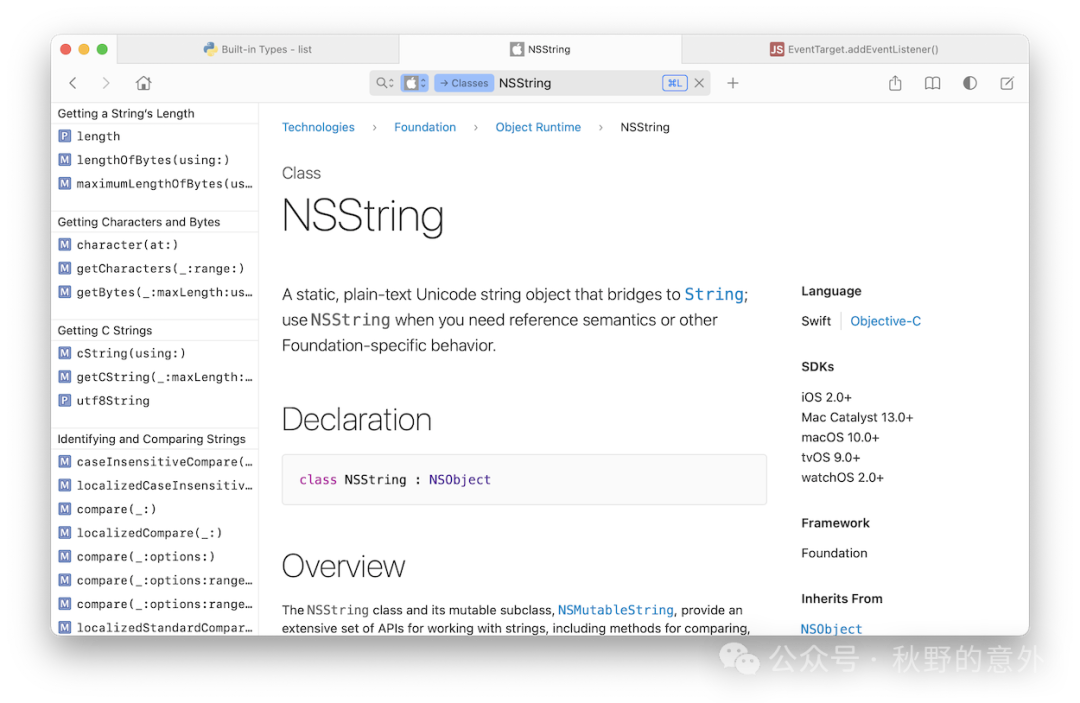Viewport: 1080px width, 703px height.
Task: Open Technologies breadcrumb link
Action: (318, 127)
